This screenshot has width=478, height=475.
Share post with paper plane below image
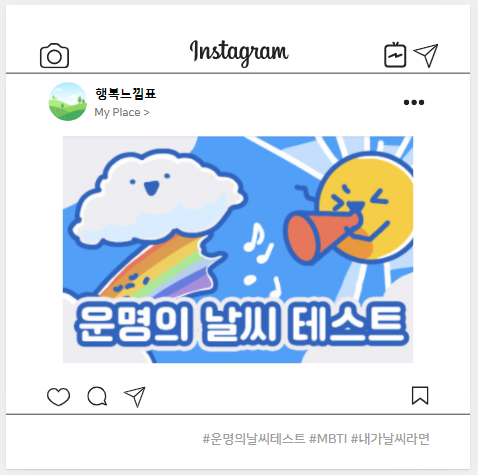tap(135, 397)
